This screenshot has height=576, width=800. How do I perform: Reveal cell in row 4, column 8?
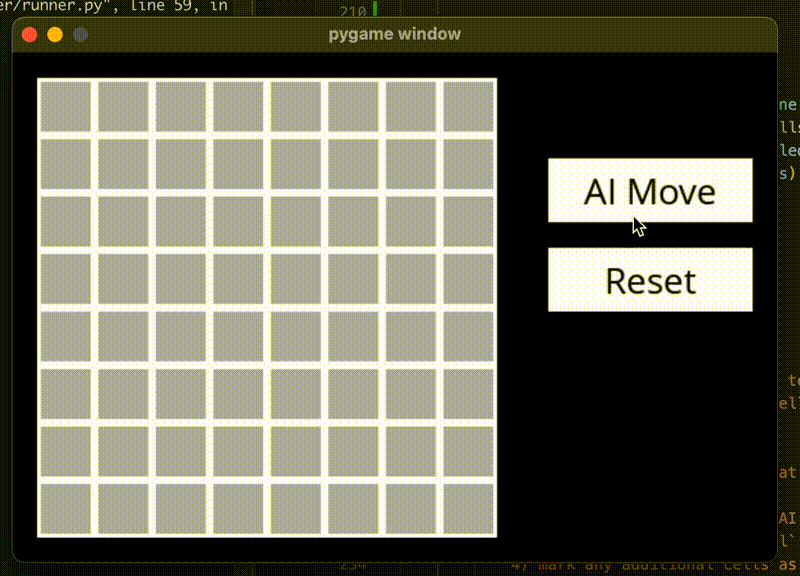[468, 279]
